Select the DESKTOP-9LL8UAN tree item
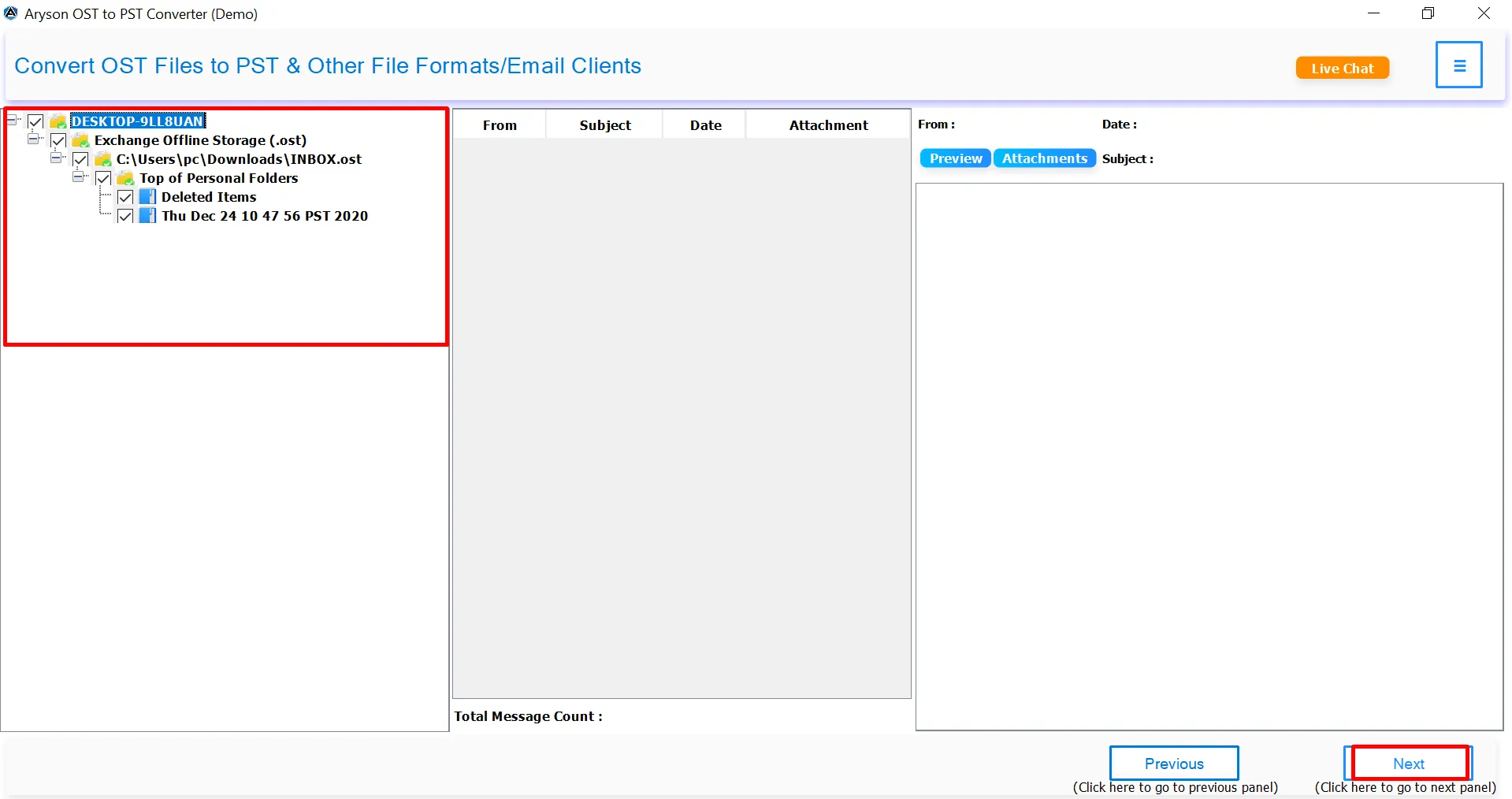Viewport: 1512px width, 799px height. 138,121
